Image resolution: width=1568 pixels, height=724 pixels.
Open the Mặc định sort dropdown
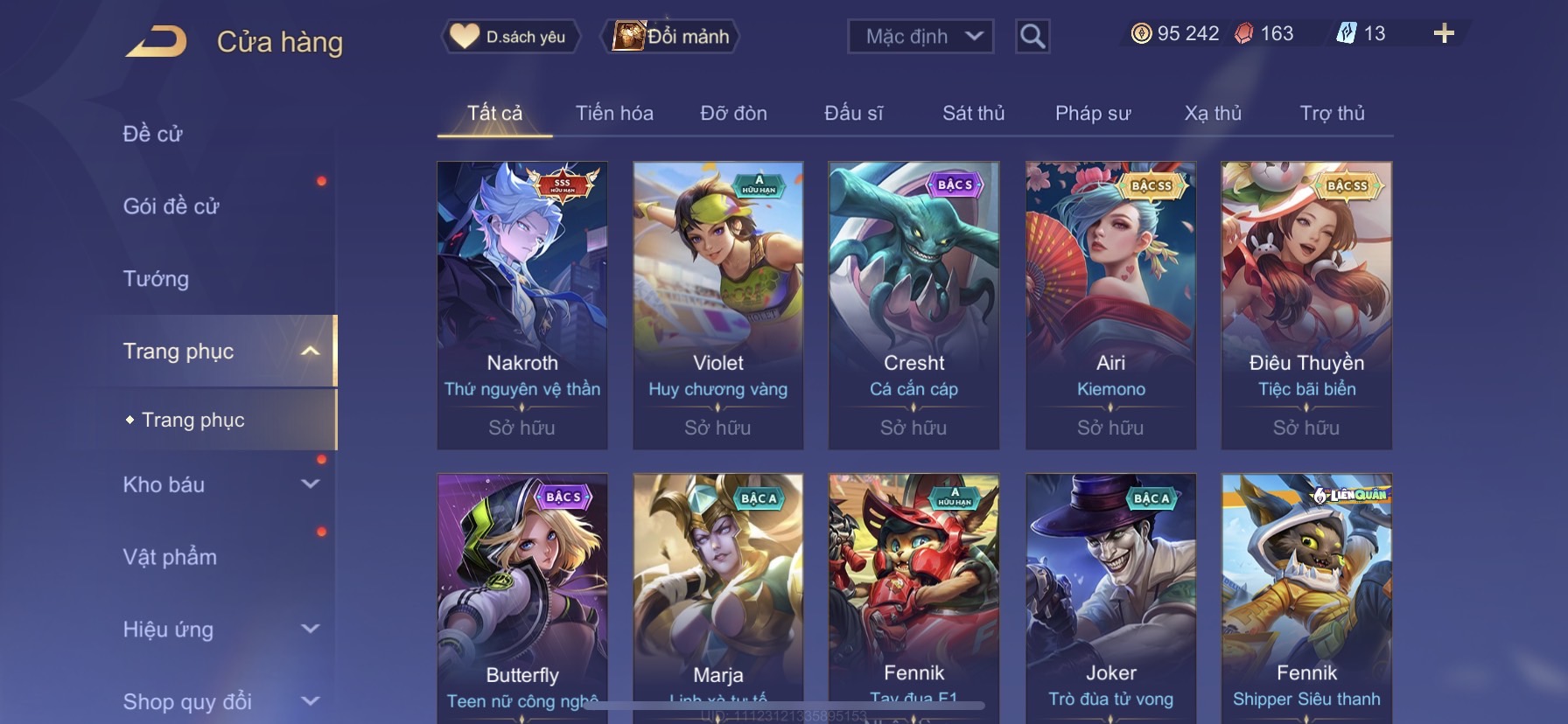coord(920,37)
